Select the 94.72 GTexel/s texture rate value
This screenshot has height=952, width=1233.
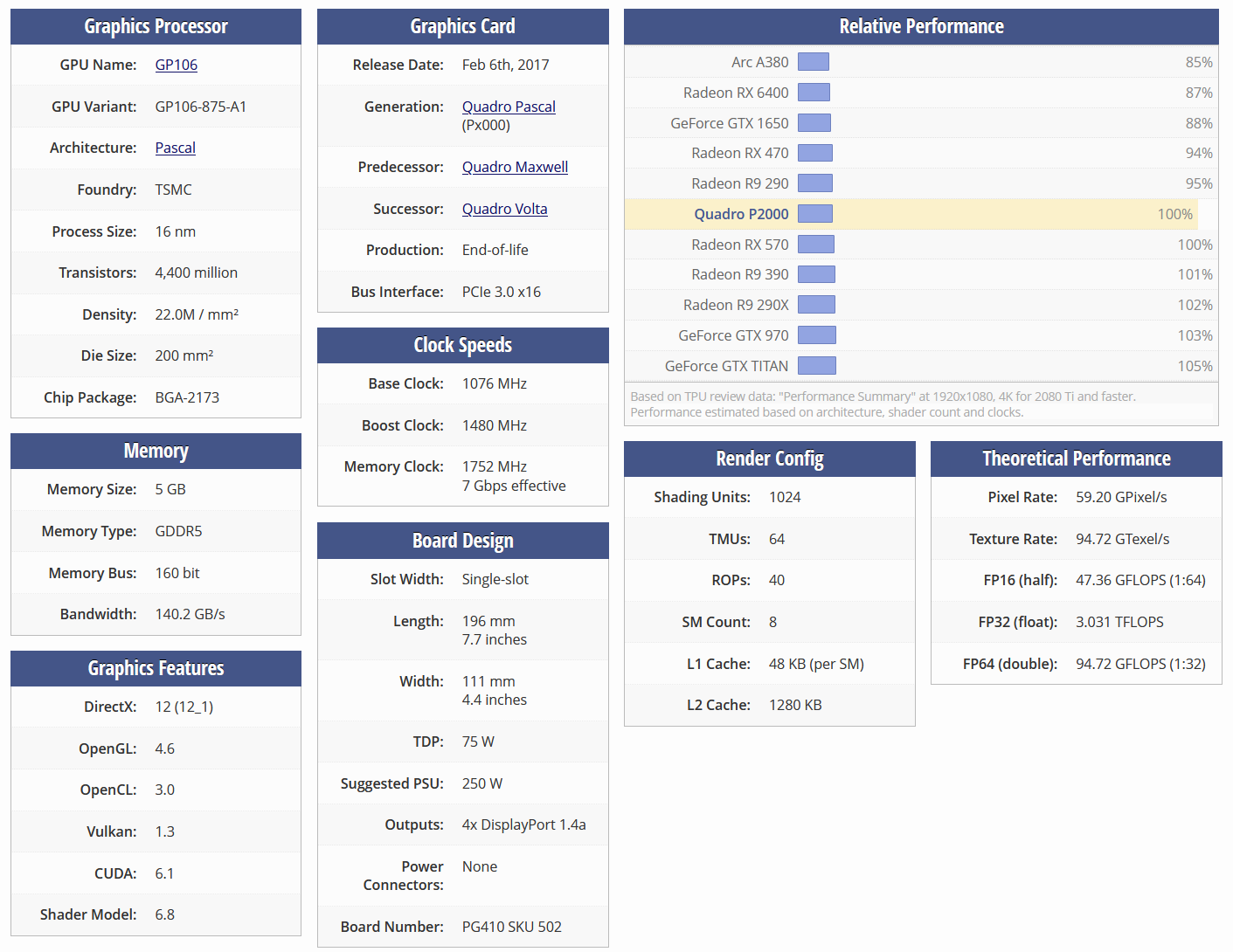[x=1122, y=539]
